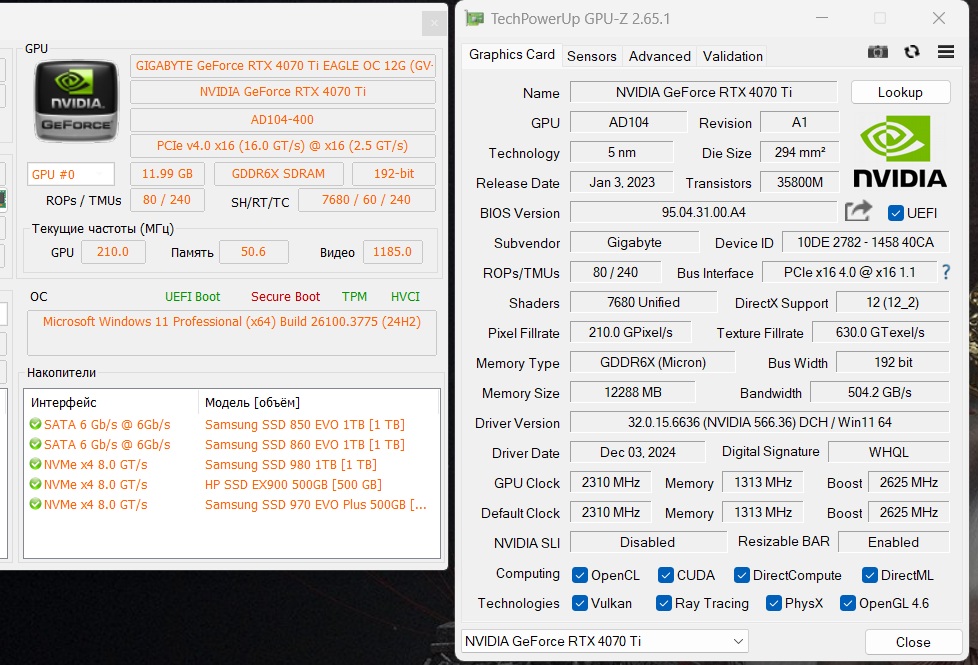Image resolution: width=978 pixels, height=665 pixels.
Task: Click the Name field in GPU-Z
Action: click(x=704, y=92)
